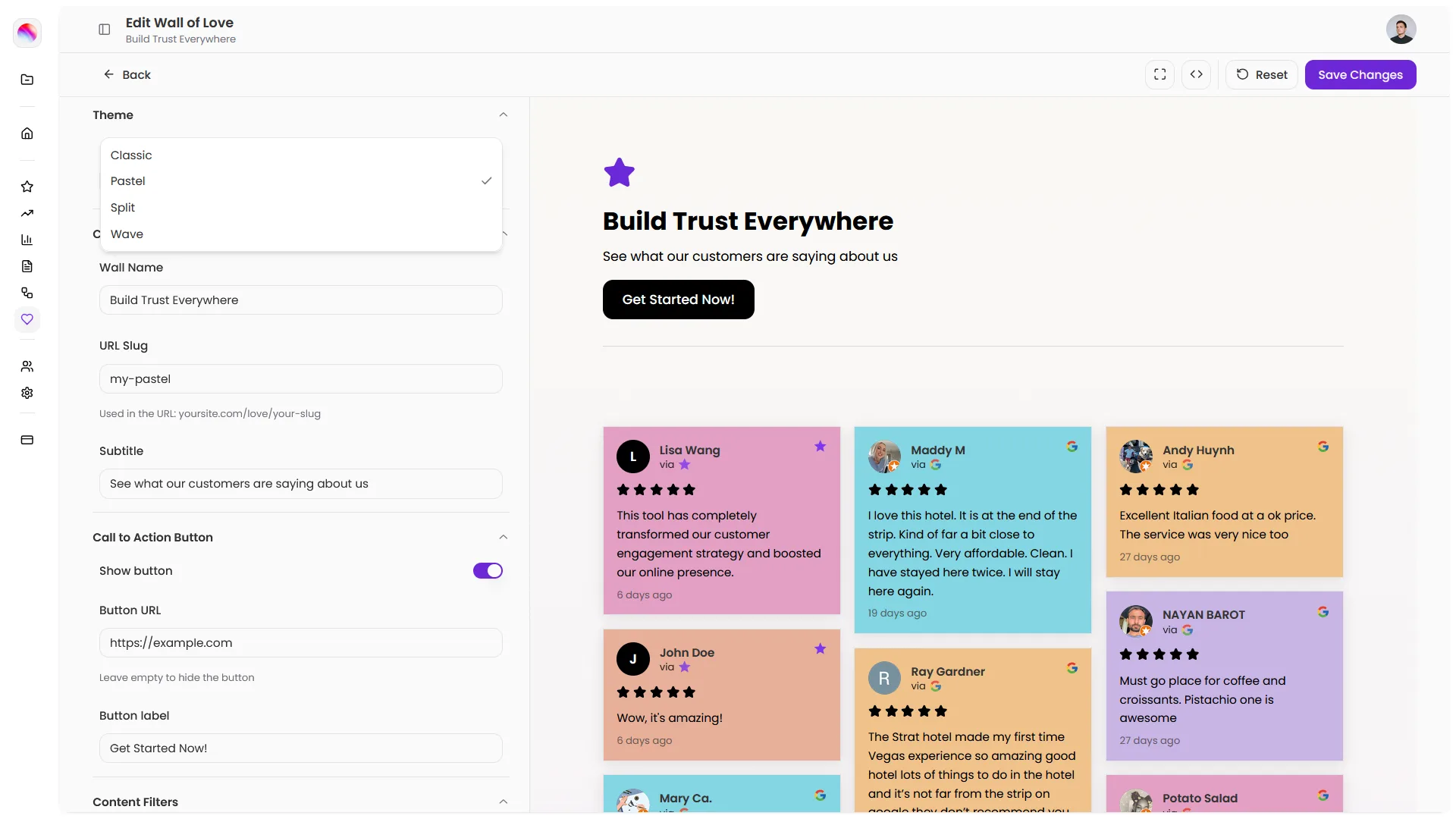
Task: Toggle the Show button switch
Action: (488, 571)
